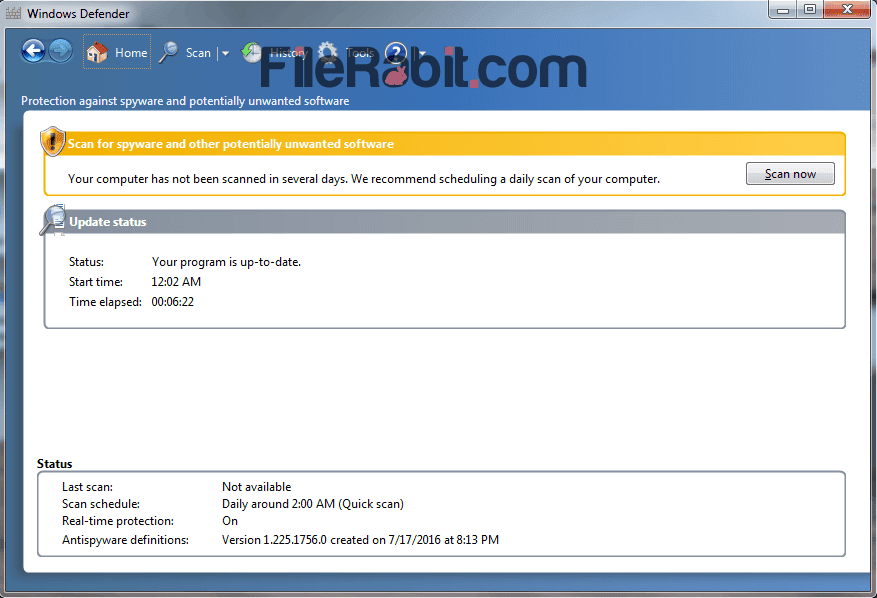This screenshot has width=877, height=598.
Task: Click the elapsed time value '00:06:22'
Action: [172, 302]
